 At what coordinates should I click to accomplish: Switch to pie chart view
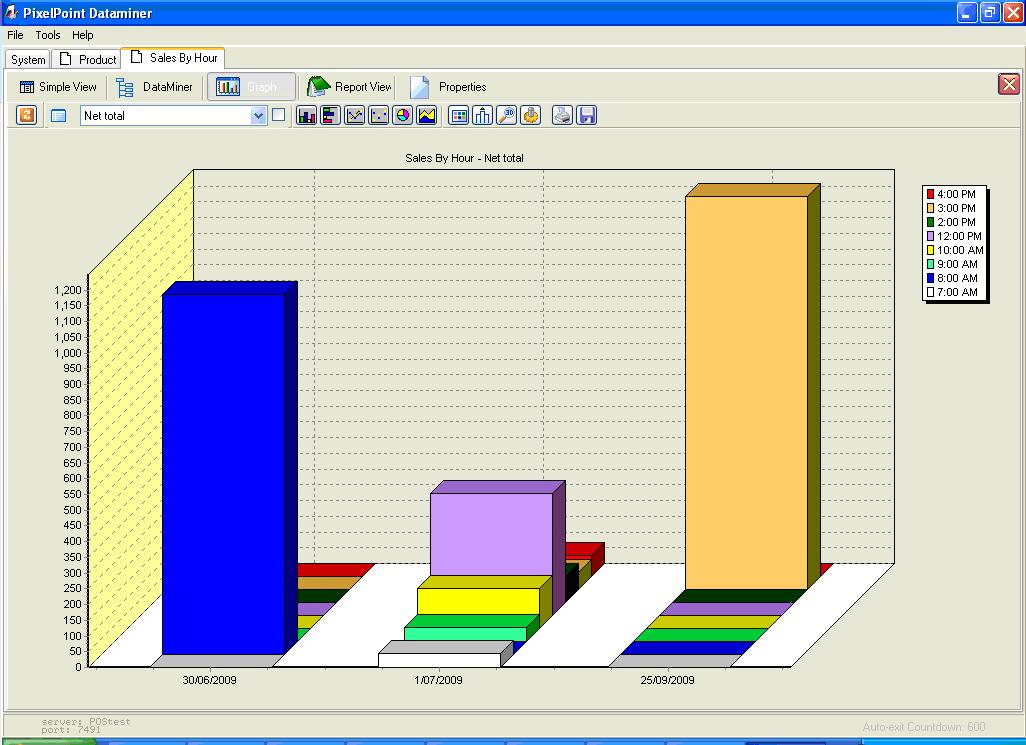[x=402, y=115]
